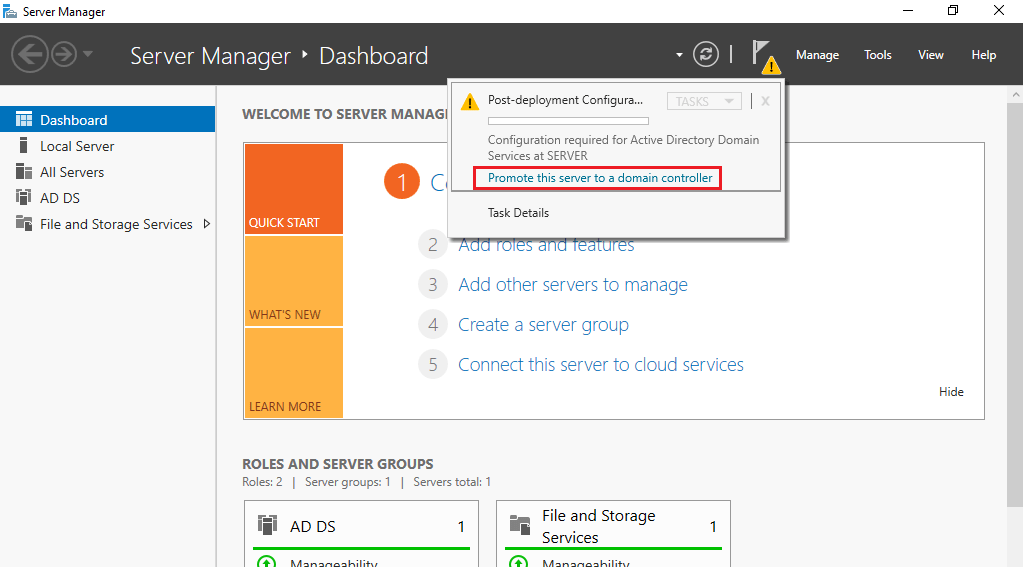The height and width of the screenshot is (567, 1023).
Task: Click Add other servers to manage link
Action: click(x=573, y=284)
